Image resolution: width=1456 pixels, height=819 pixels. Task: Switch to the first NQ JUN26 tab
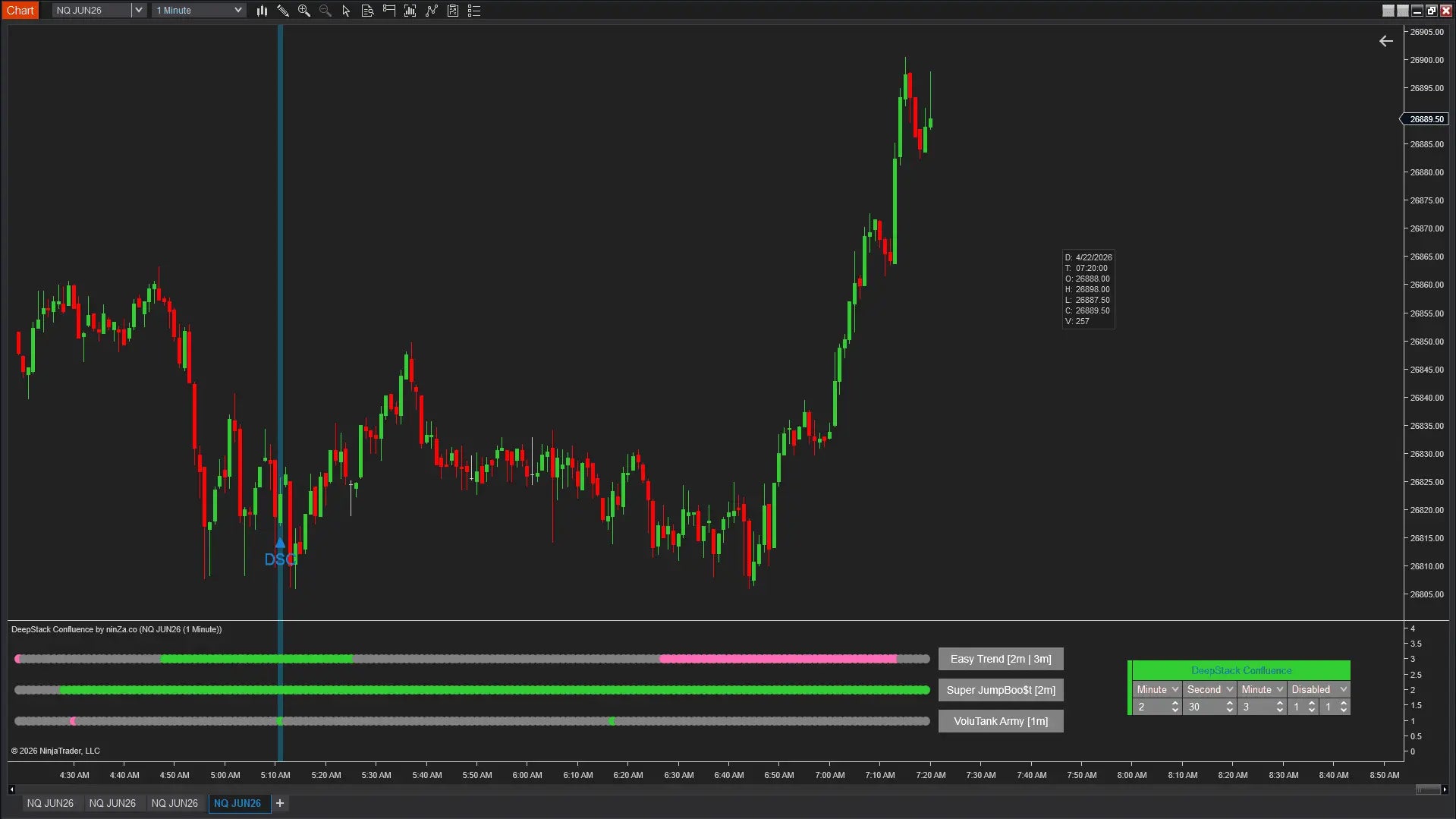50,803
